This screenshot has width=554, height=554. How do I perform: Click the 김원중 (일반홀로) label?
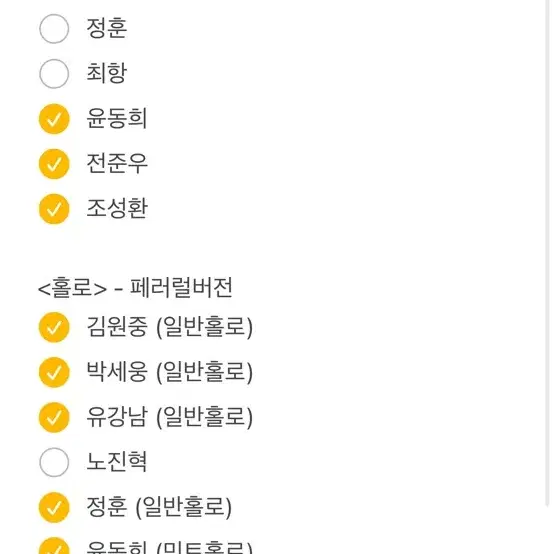[170, 327]
